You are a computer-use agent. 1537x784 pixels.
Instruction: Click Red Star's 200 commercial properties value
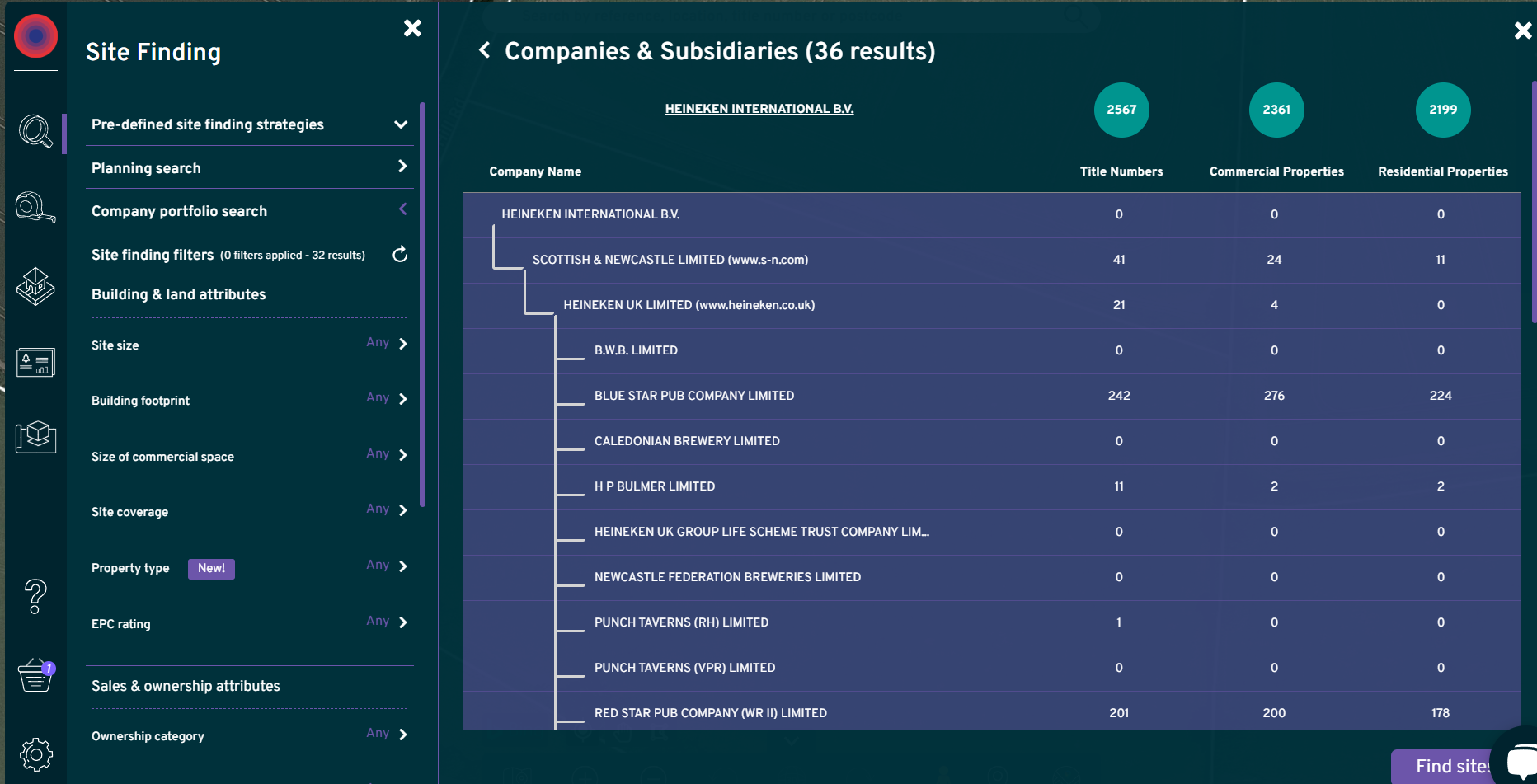[x=1274, y=713]
